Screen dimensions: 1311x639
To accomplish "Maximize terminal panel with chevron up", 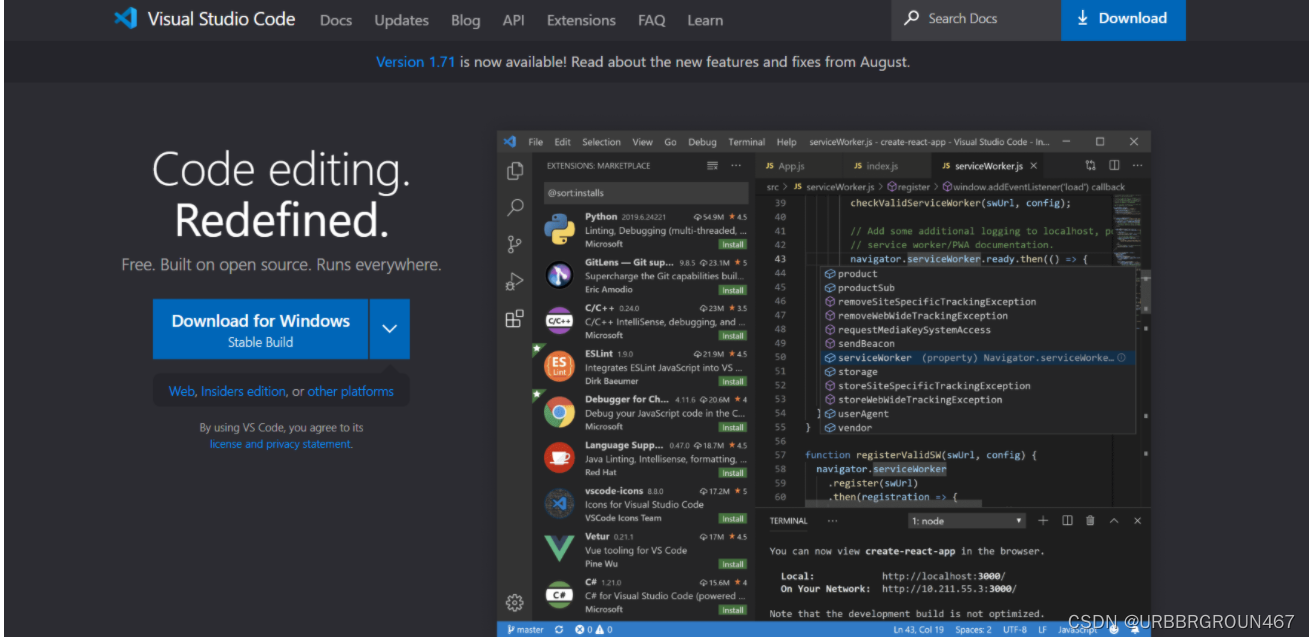I will [1114, 521].
